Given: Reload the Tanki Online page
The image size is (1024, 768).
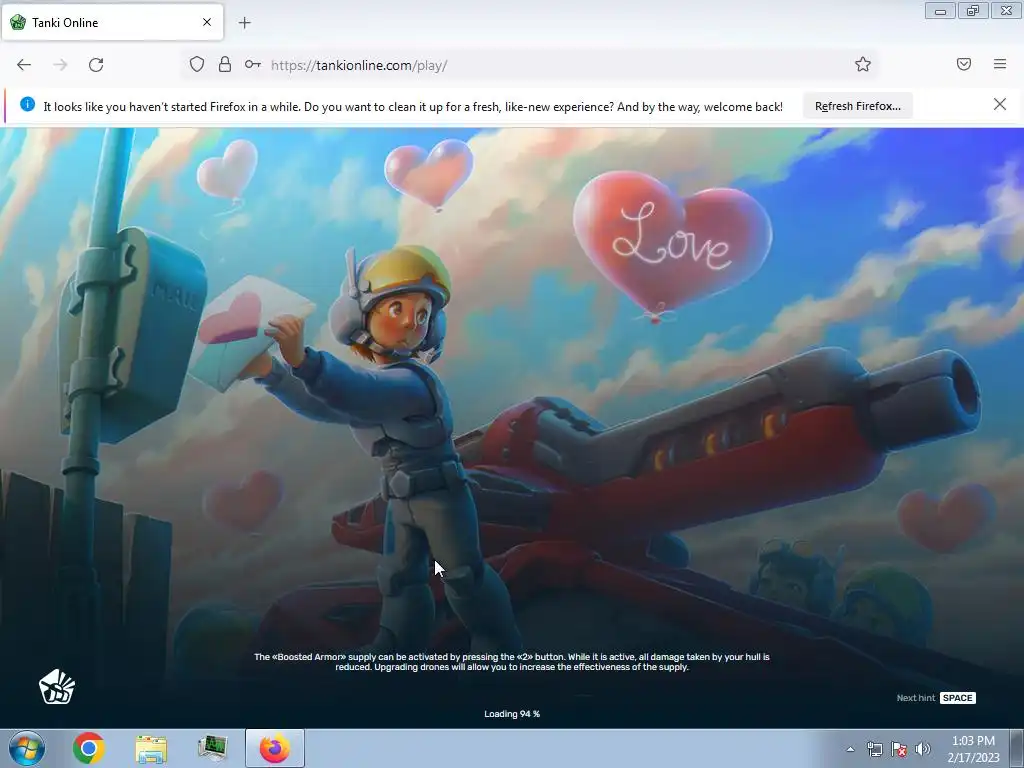Looking at the screenshot, I should point(96,65).
